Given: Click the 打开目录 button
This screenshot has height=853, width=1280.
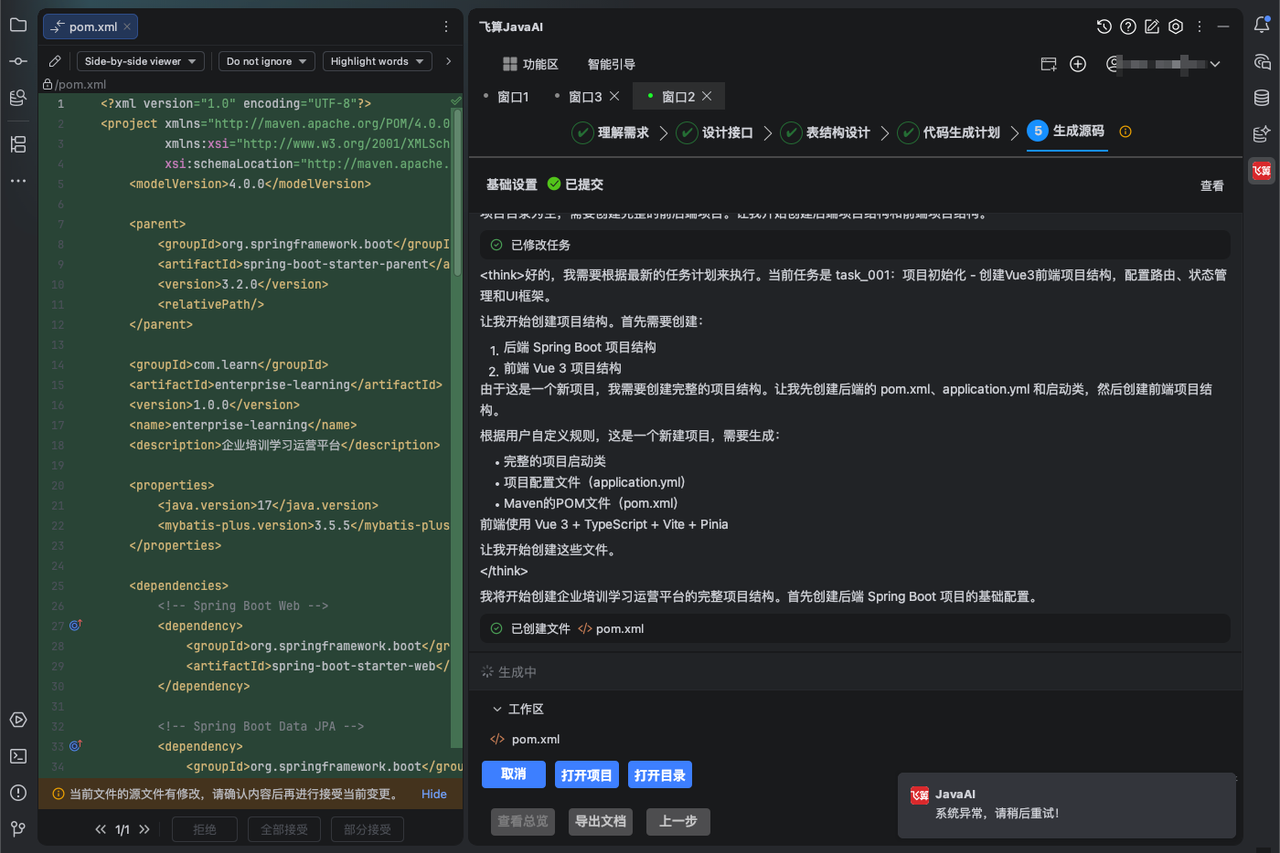Looking at the screenshot, I should coord(660,775).
